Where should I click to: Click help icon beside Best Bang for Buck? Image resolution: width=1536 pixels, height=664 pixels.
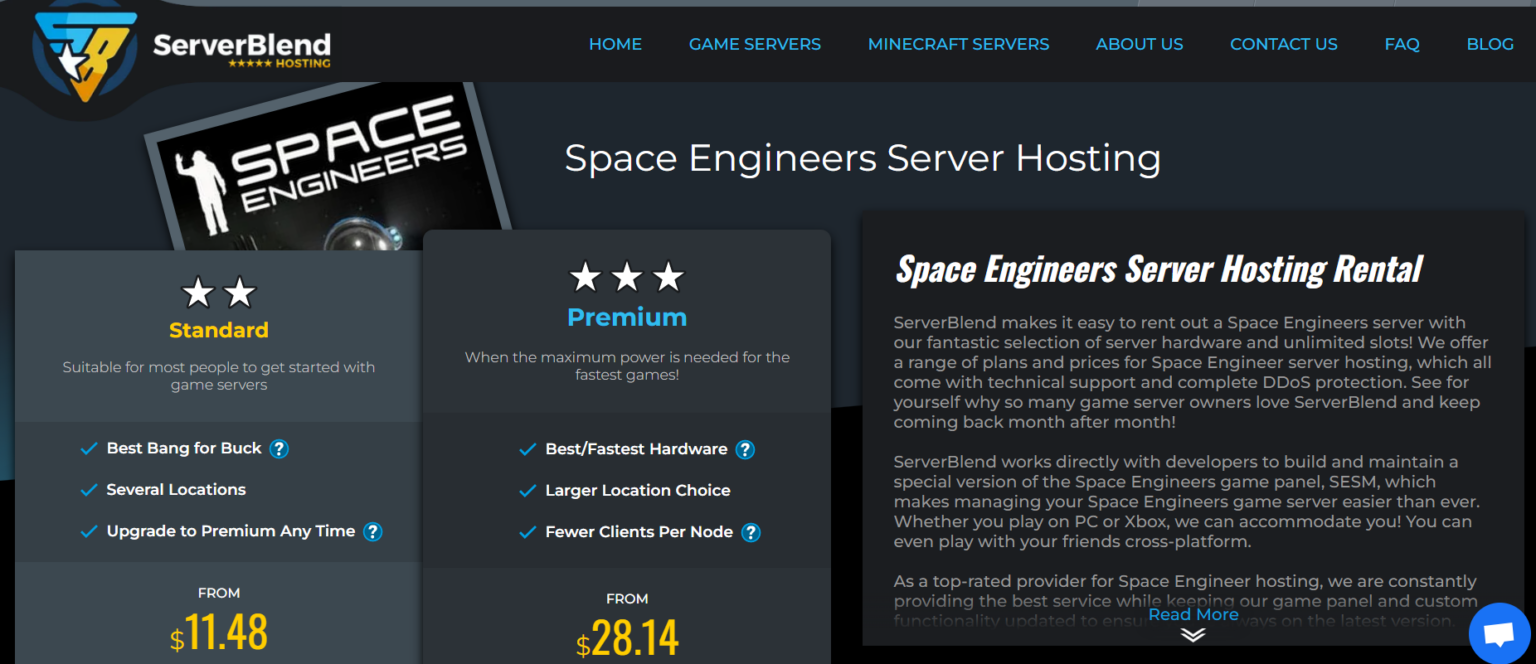click(x=280, y=449)
